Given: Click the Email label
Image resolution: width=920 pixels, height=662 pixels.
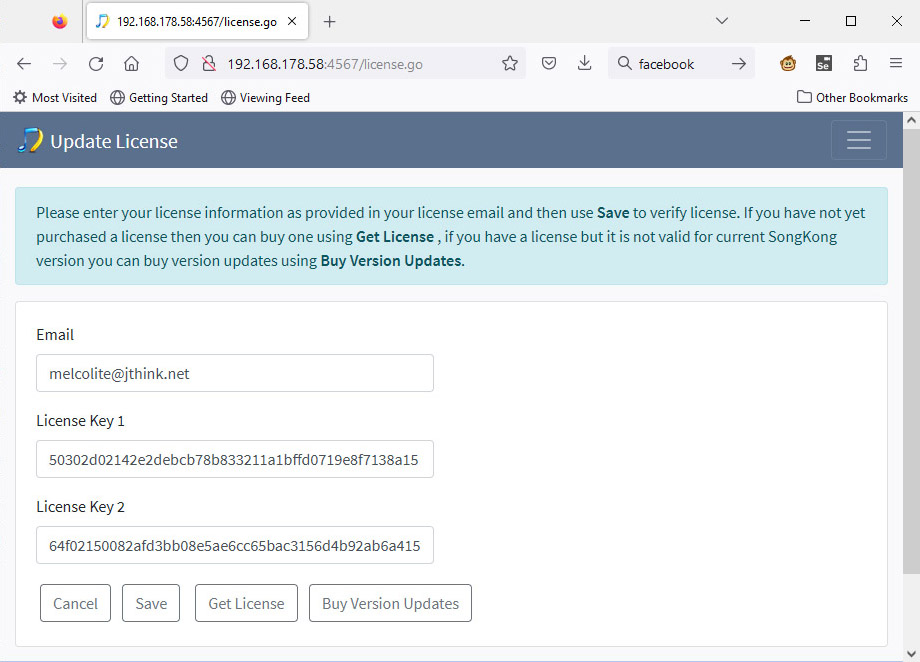Looking at the screenshot, I should tap(55, 335).
